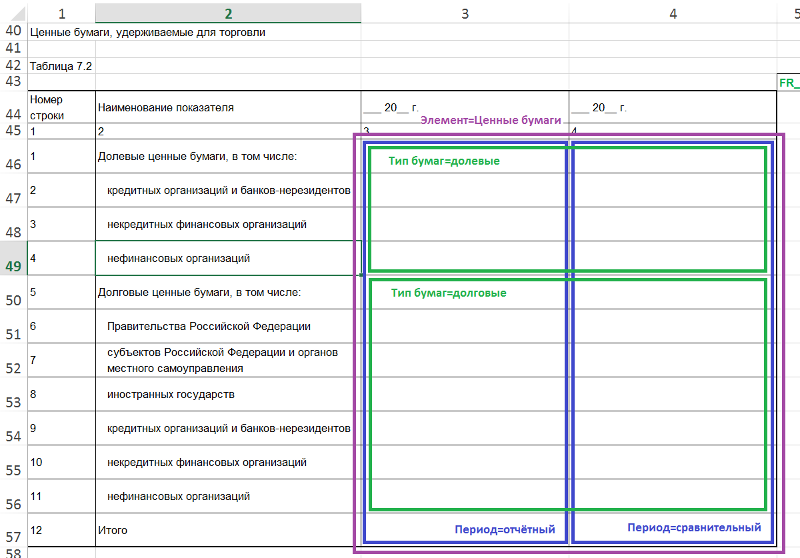Click line number '6' beside 'Правительства Российской Федерации'
This screenshot has height=558, width=800.
coord(61,326)
